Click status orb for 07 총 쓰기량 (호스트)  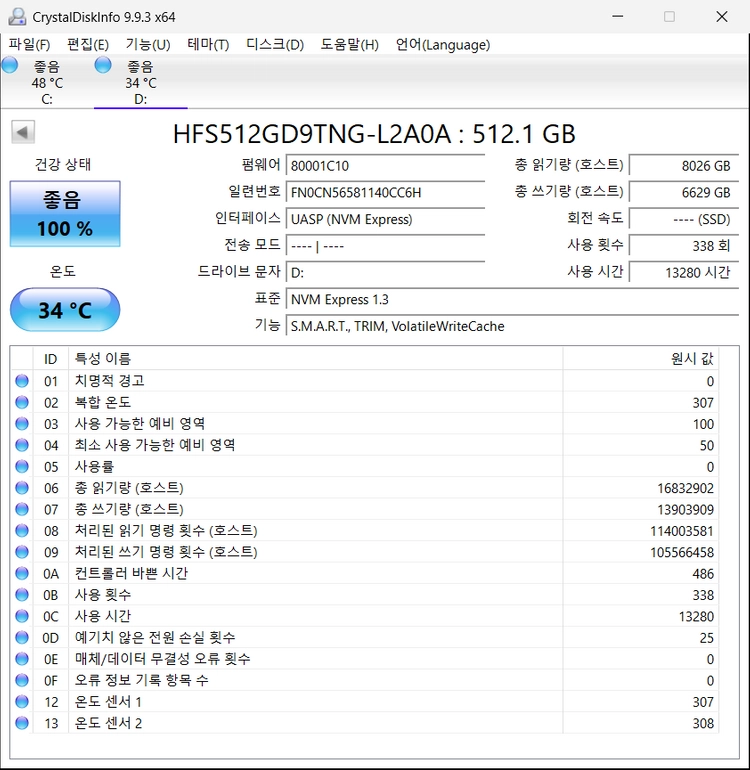coord(22,509)
